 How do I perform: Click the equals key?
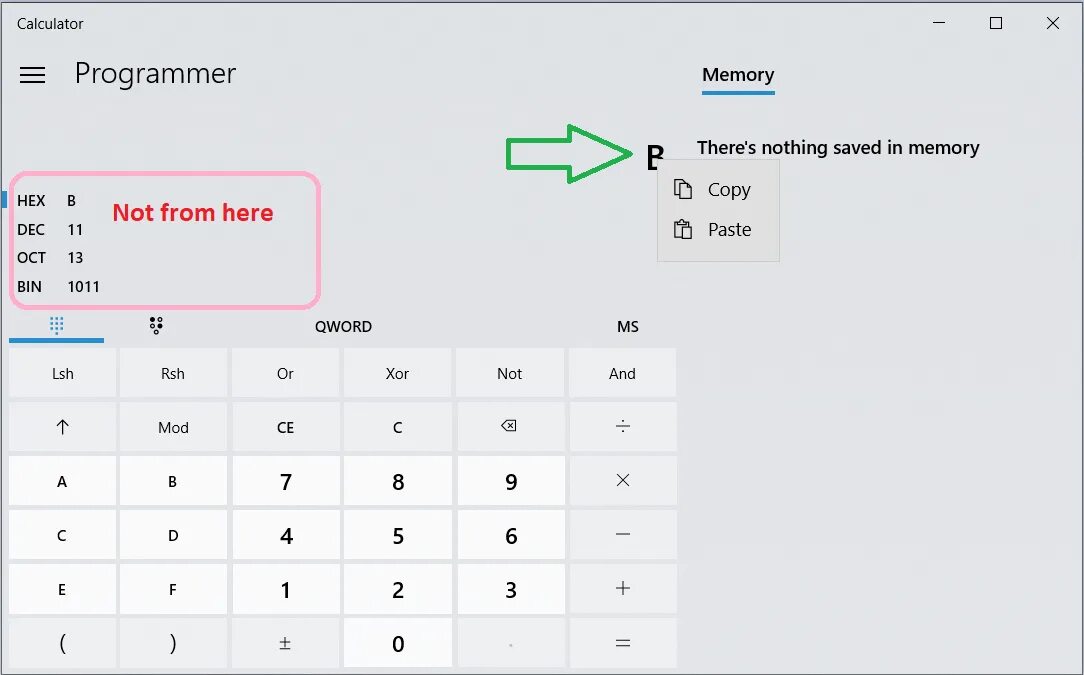(622, 643)
